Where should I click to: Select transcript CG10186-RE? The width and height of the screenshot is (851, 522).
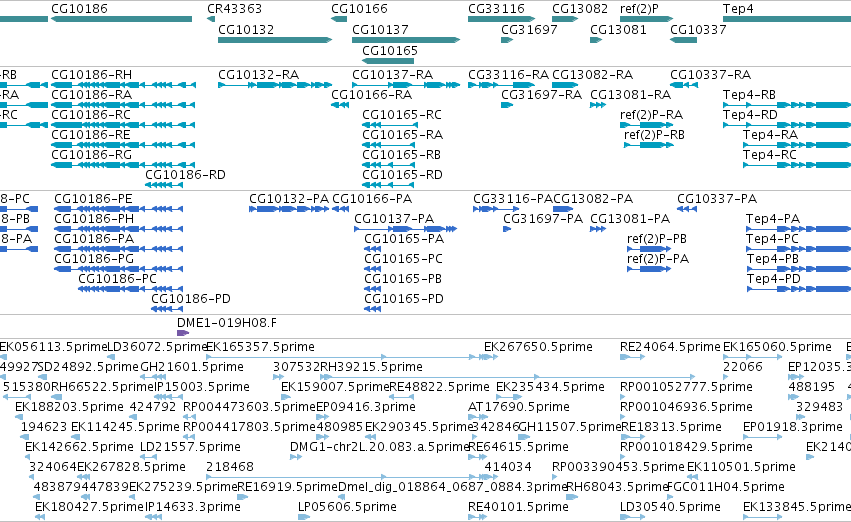pyautogui.click(x=123, y=145)
